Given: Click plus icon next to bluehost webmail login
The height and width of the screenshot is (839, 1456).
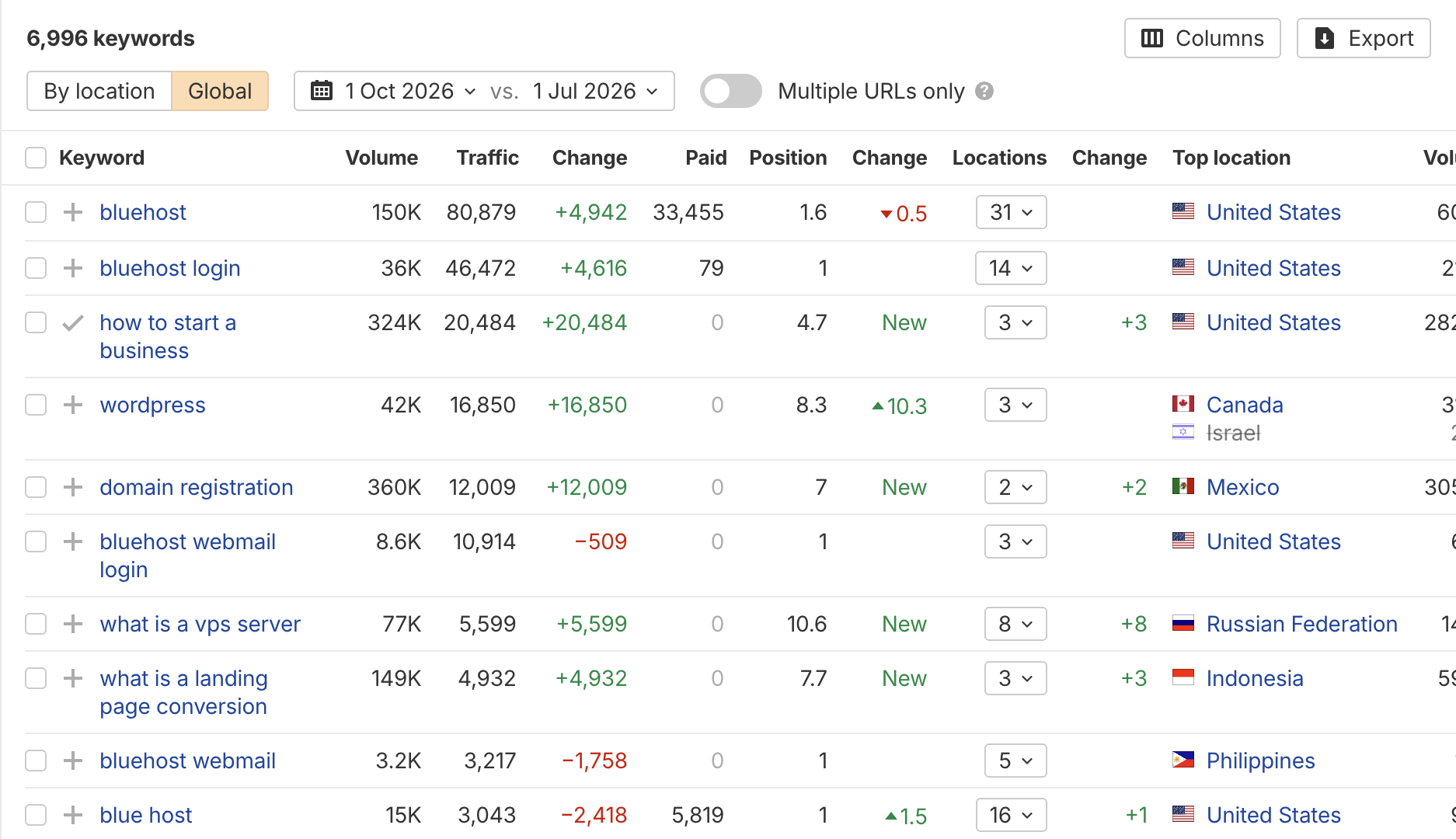Looking at the screenshot, I should [x=73, y=541].
